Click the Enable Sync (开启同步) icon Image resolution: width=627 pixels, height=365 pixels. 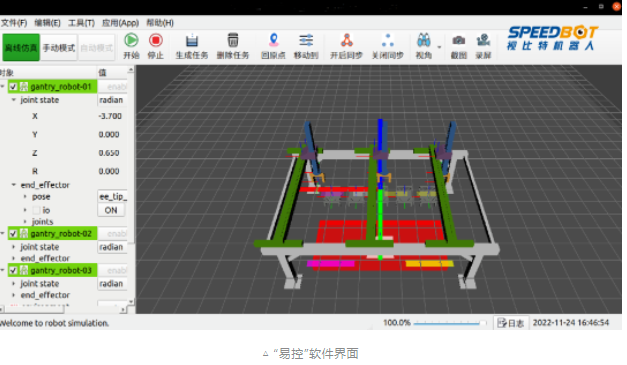pyautogui.click(x=347, y=40)
